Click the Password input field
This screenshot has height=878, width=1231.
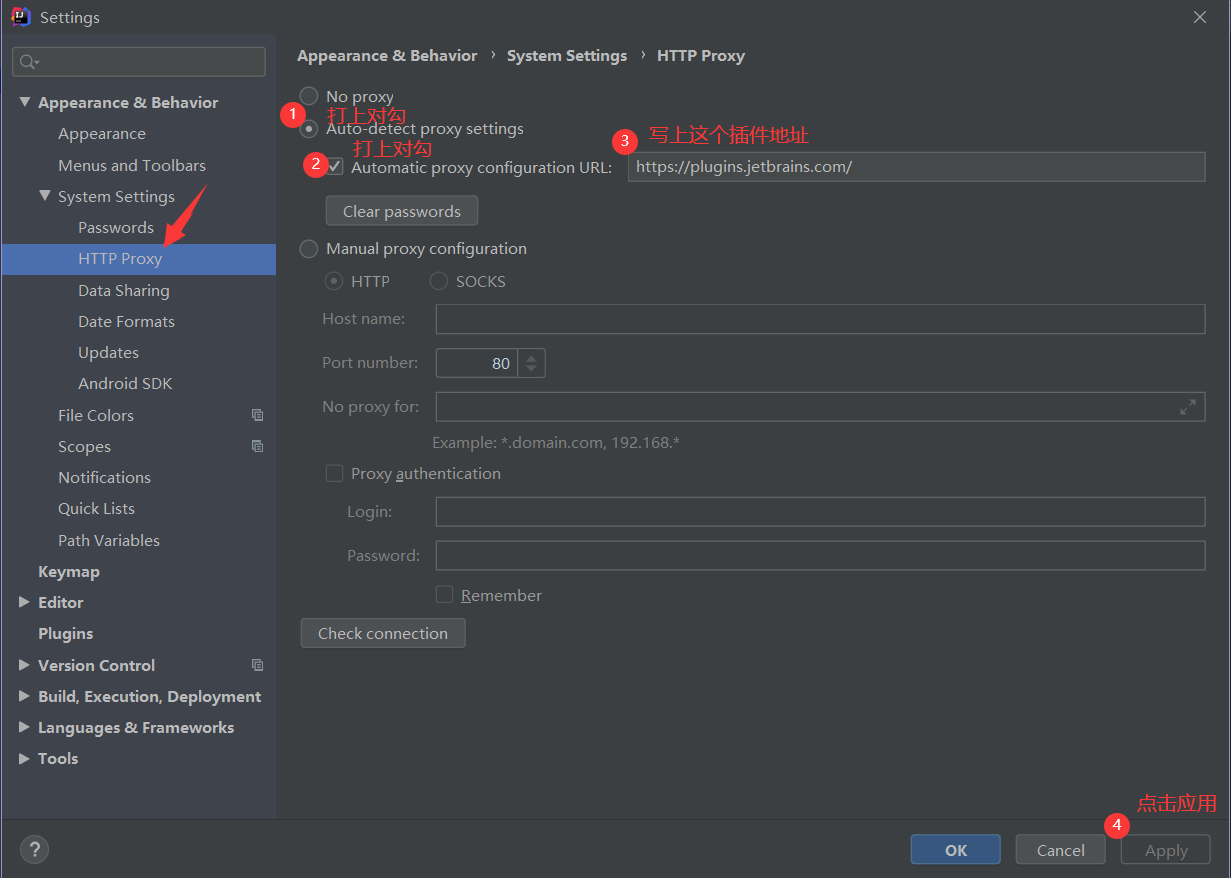pos(821,555)
